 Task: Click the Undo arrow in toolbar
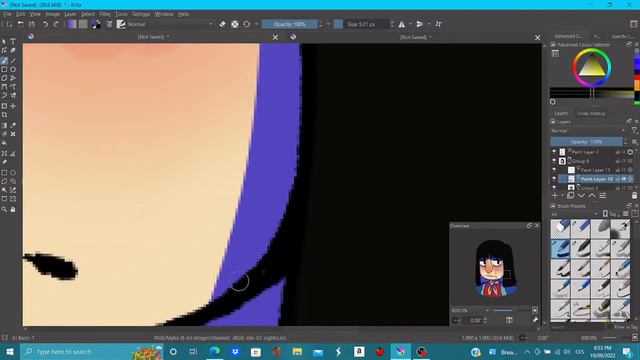[x=45, y=24]
